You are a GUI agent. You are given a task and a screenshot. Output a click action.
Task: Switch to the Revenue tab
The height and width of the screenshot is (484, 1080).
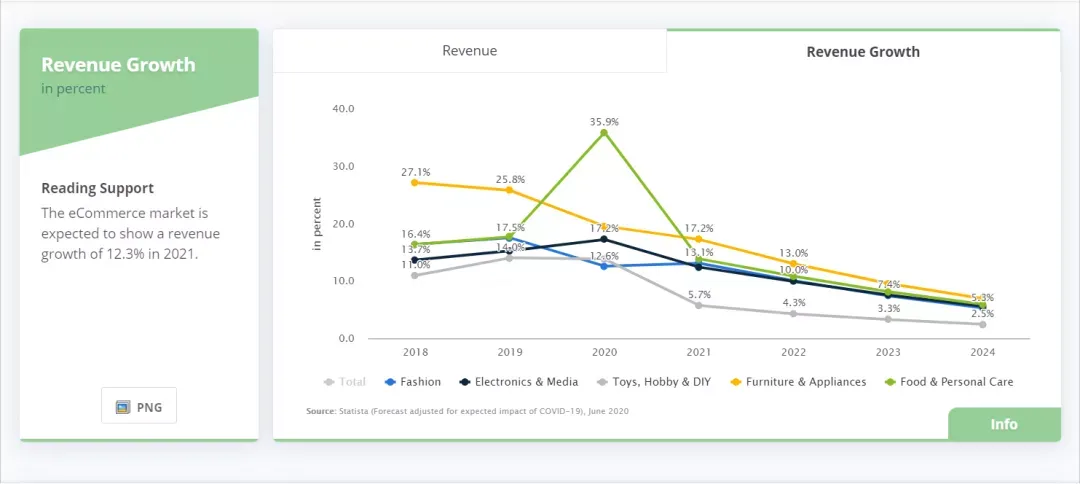pos(470,51)
